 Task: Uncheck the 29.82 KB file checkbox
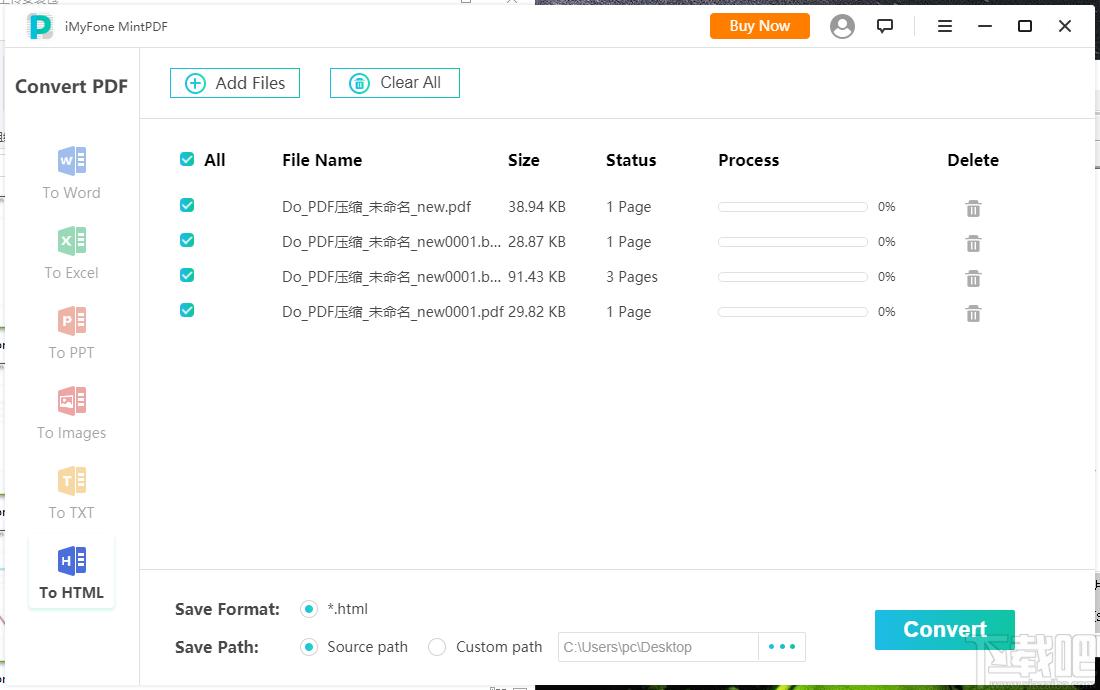pos(187,310)
